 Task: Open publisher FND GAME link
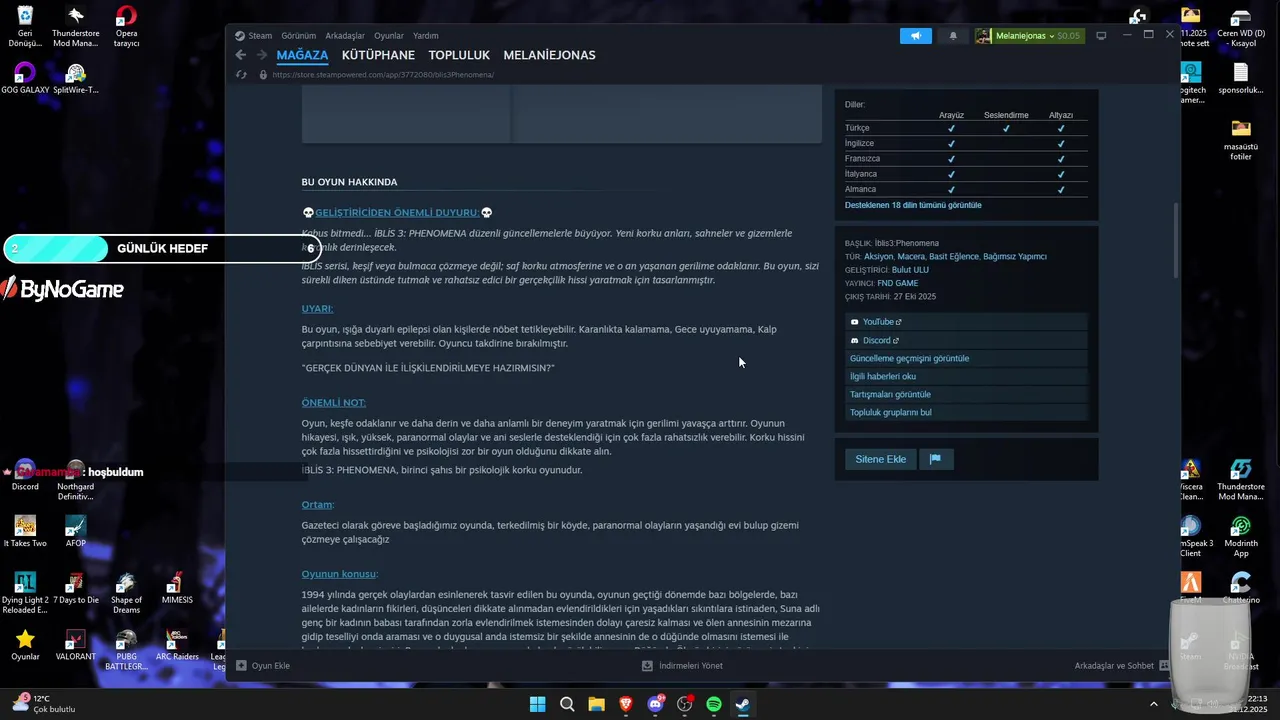(897, 283)
